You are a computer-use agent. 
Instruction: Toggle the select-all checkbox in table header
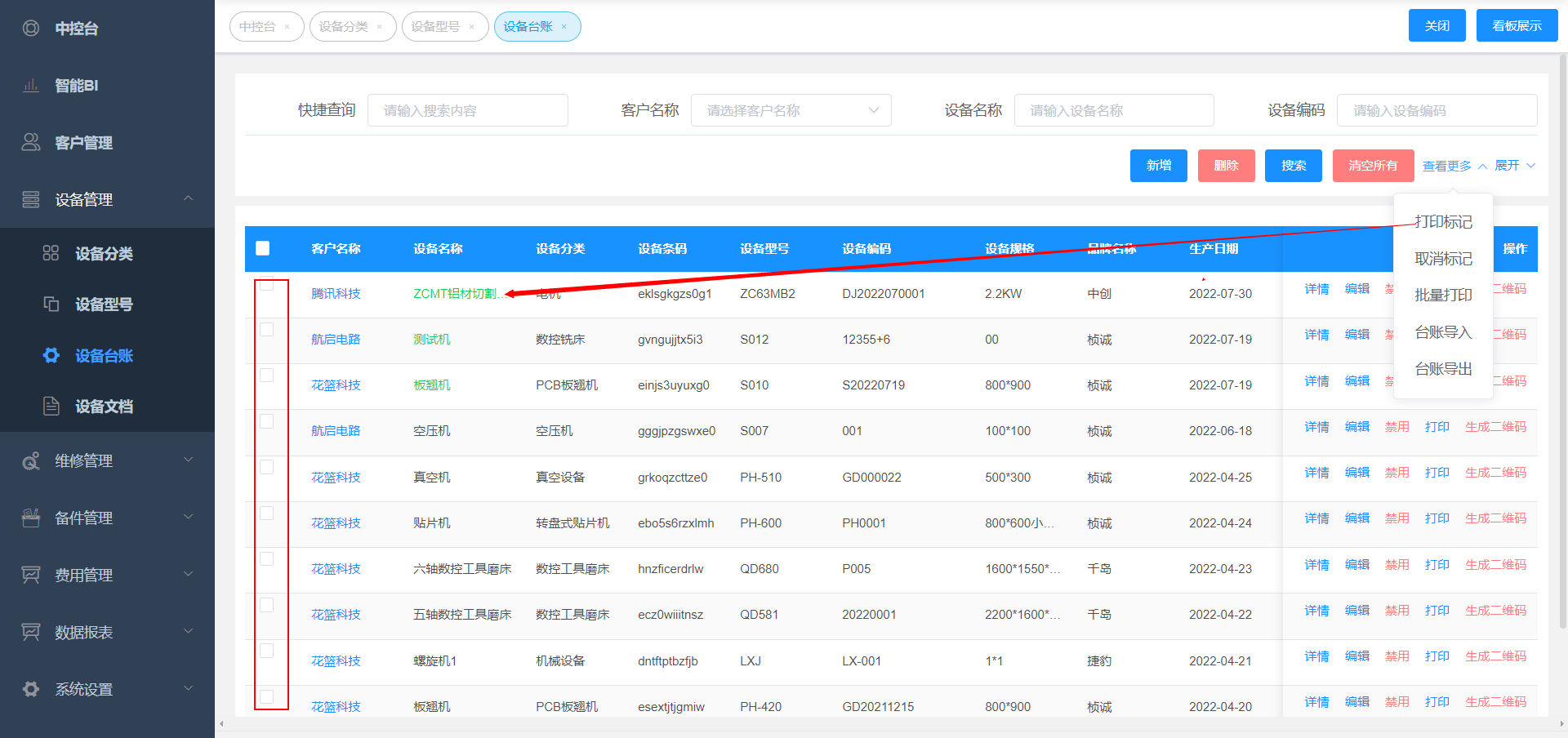tap(263, 248)
